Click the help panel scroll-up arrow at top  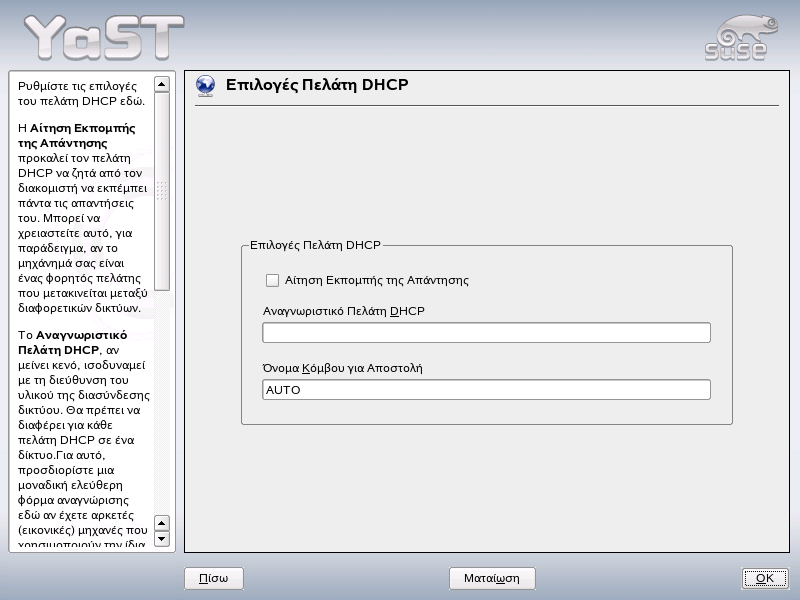point(162,84)
